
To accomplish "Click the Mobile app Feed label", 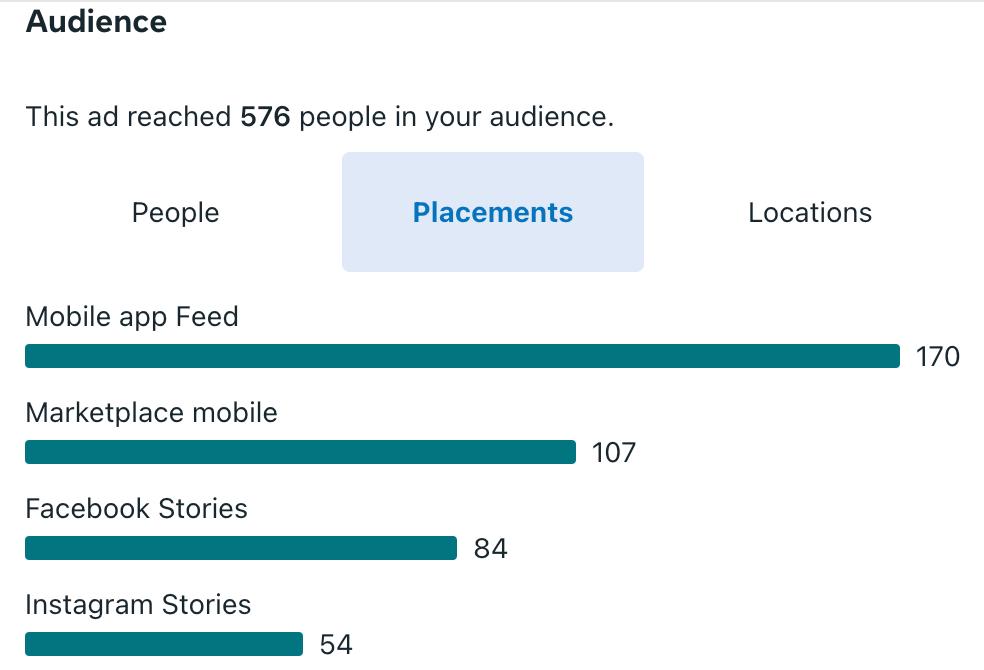I will [132, 317].
